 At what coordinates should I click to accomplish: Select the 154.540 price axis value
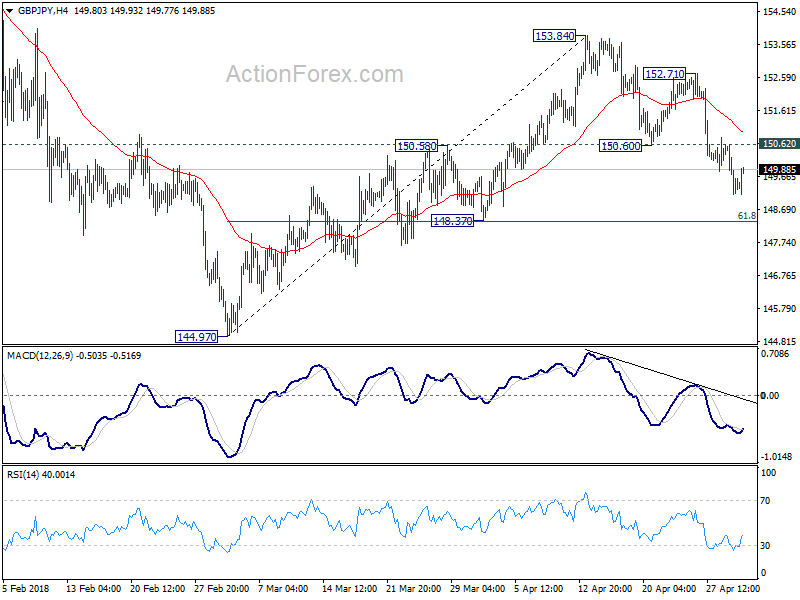tap(779, 12)
